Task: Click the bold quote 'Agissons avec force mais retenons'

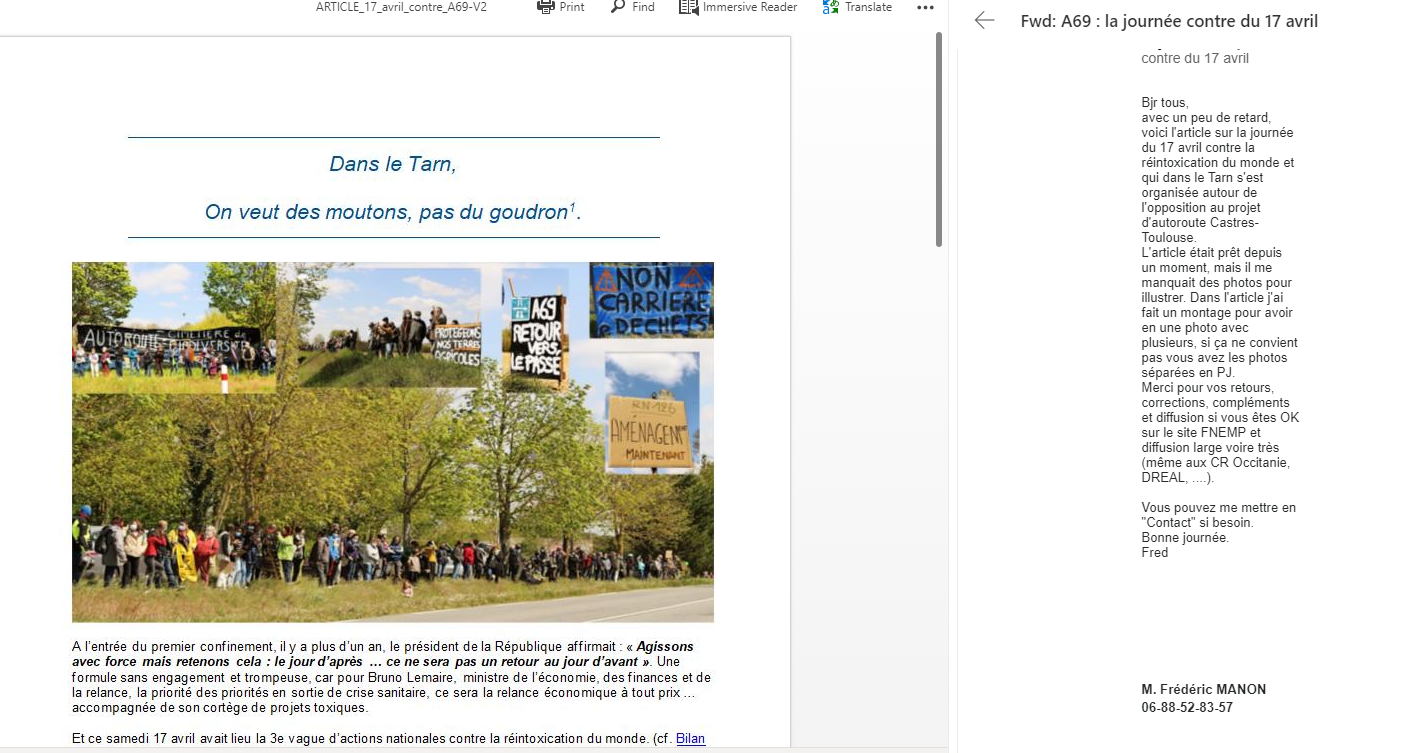Action: tap(383, 654)
